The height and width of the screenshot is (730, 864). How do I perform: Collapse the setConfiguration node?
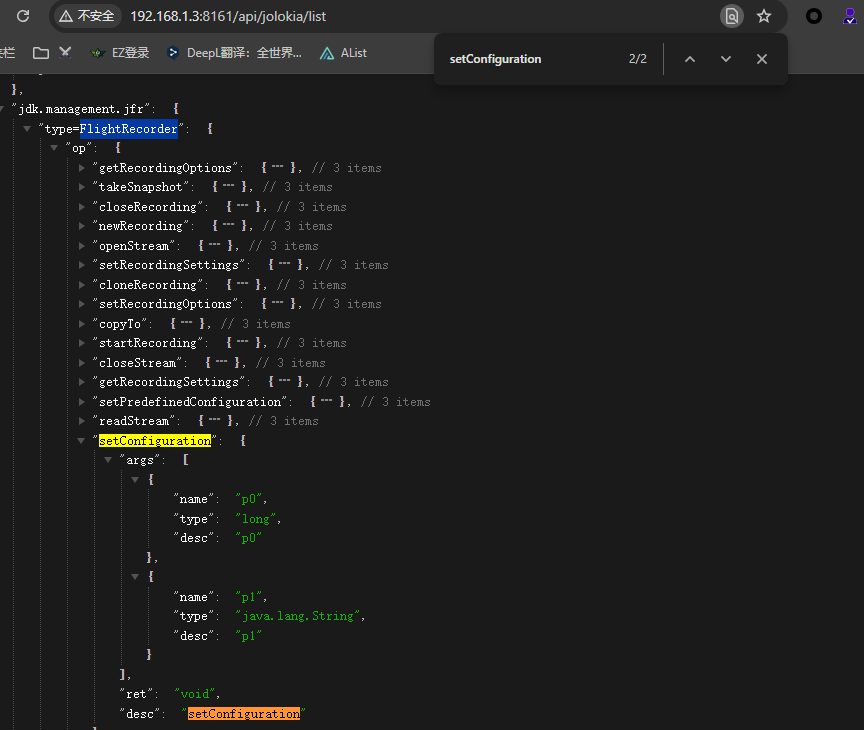click(81, 441)
